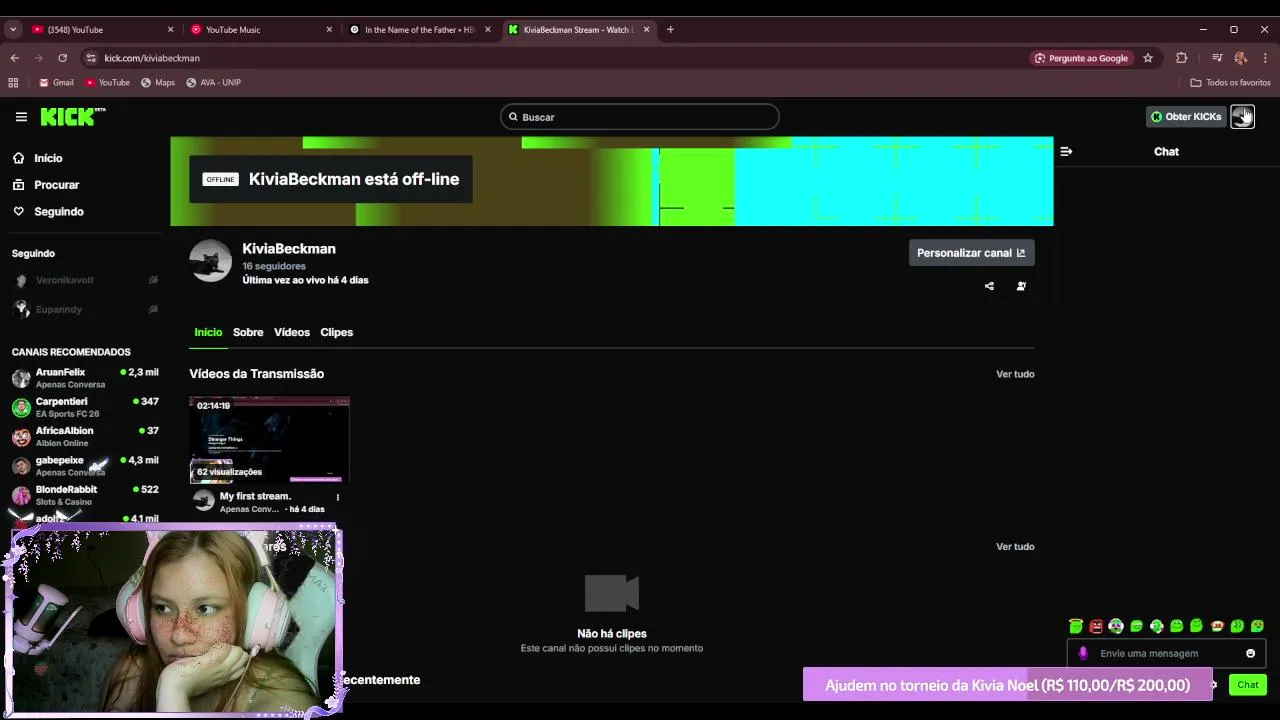This screenshot has height=720, width=1280.
Task: Open the Maps bookmark
Action: point(158,83)
